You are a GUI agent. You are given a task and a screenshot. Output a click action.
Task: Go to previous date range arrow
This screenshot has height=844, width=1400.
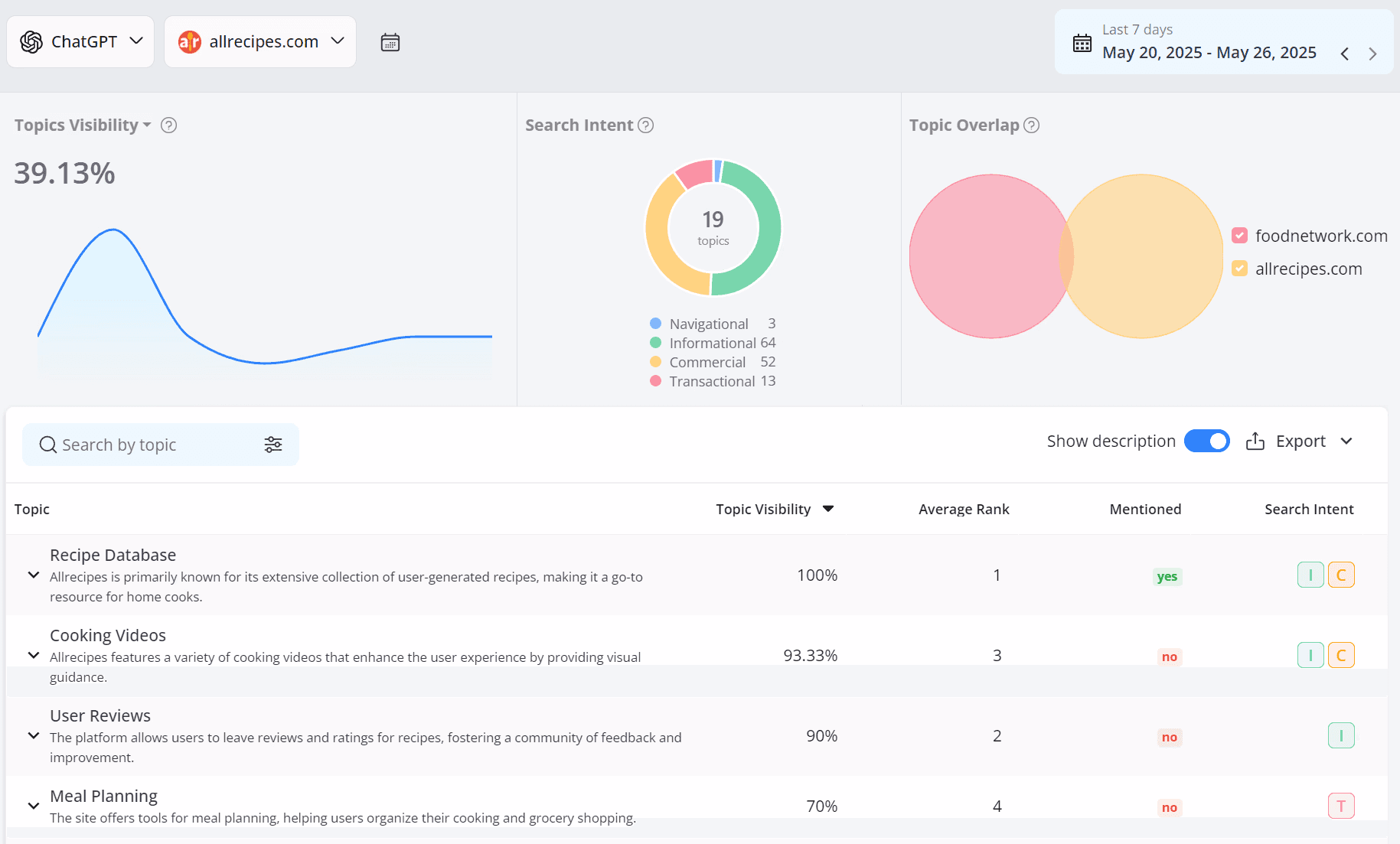tap(1345, 54)
